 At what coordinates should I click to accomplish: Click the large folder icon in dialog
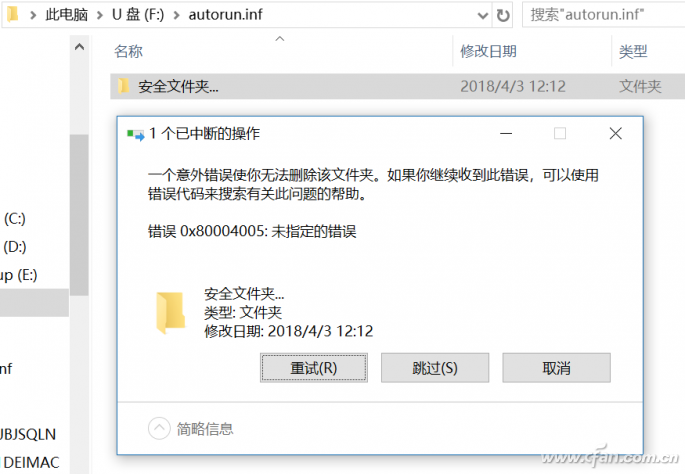click(171, 312)
